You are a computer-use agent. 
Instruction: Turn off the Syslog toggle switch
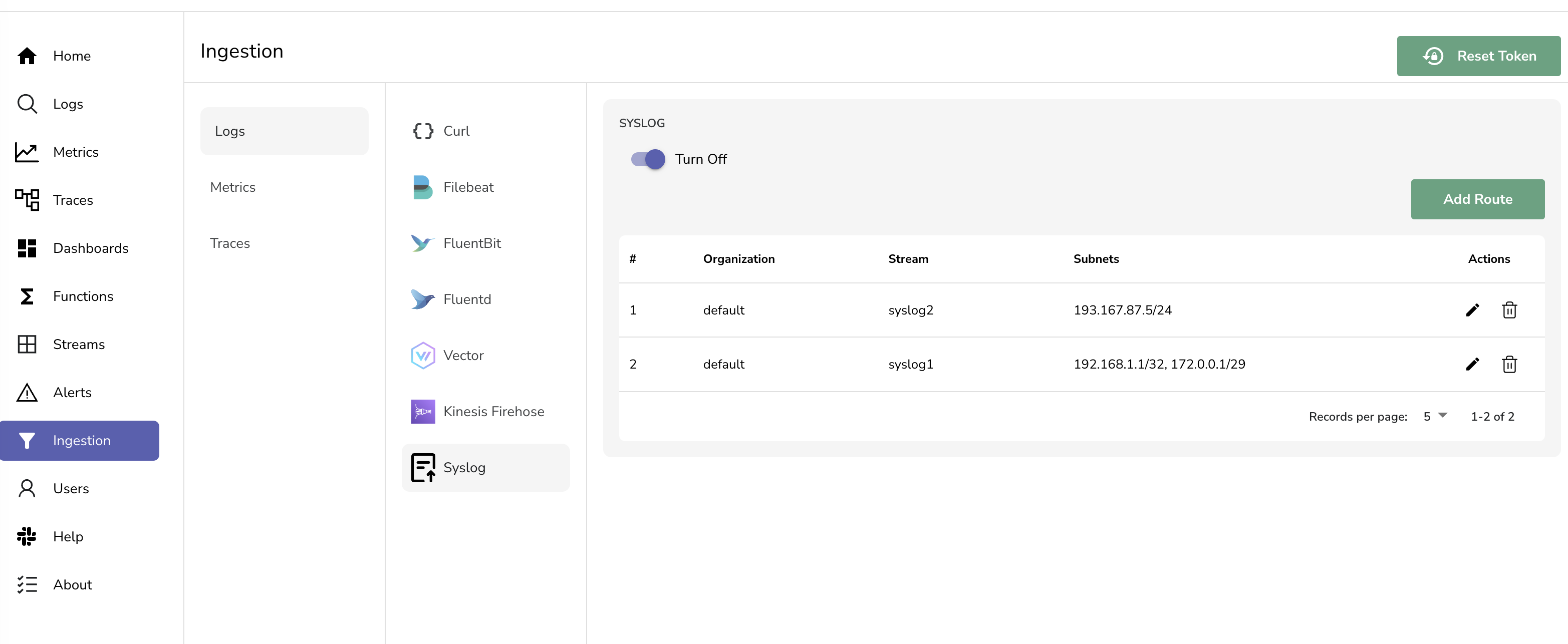click(x=648, y=159)
